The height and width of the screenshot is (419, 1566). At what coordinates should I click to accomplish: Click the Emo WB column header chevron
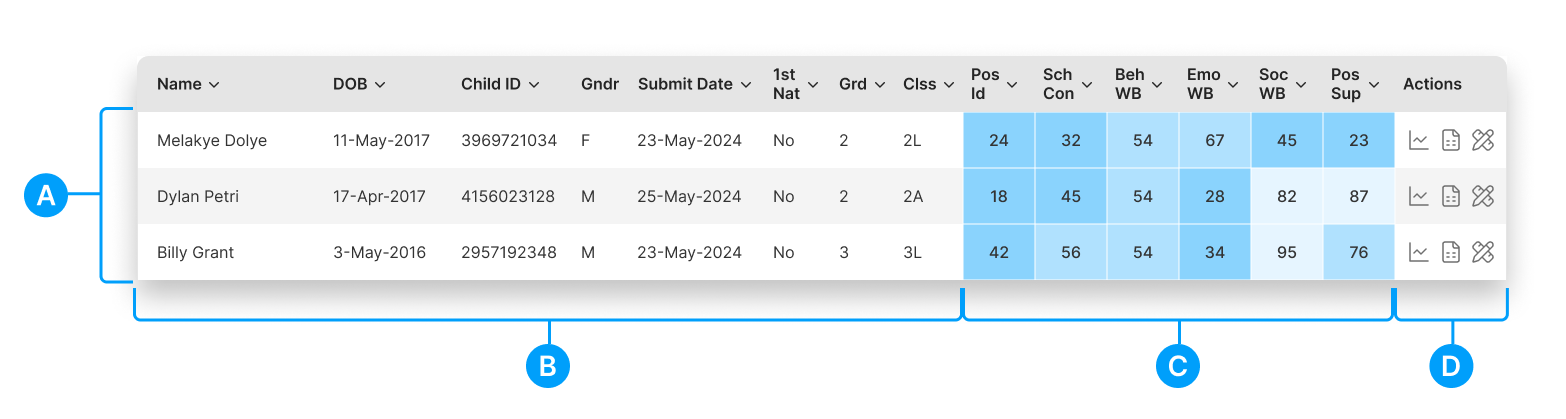click(1236, 85)
